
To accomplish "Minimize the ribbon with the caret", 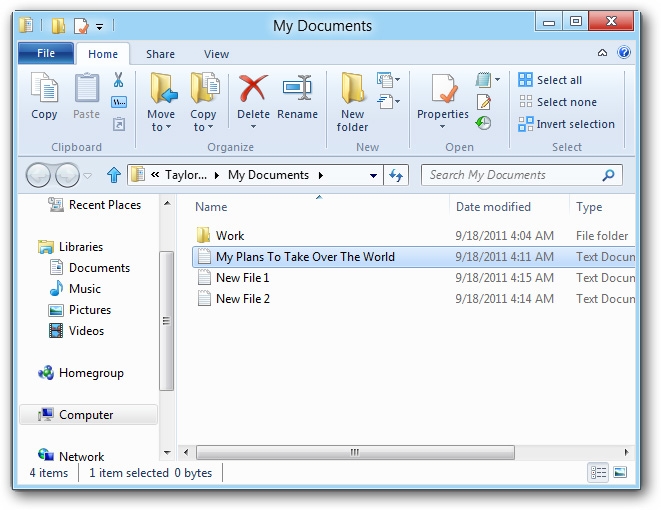I will (602, 53).
